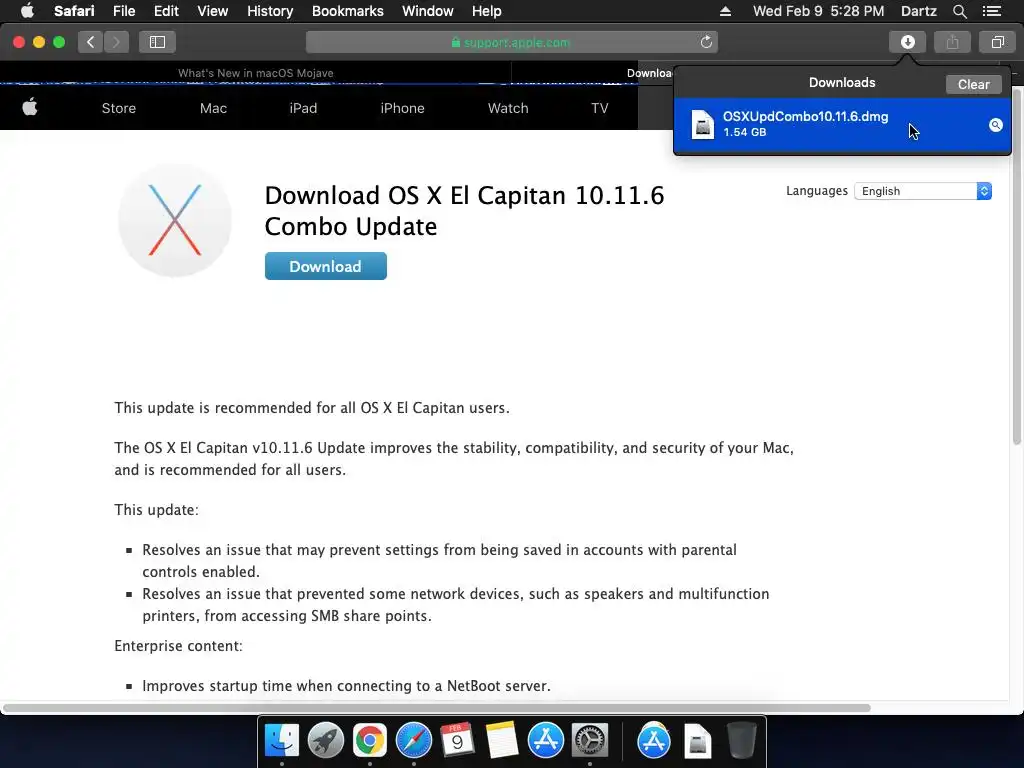Open the Applications folder in the Dock

point(654,741)
